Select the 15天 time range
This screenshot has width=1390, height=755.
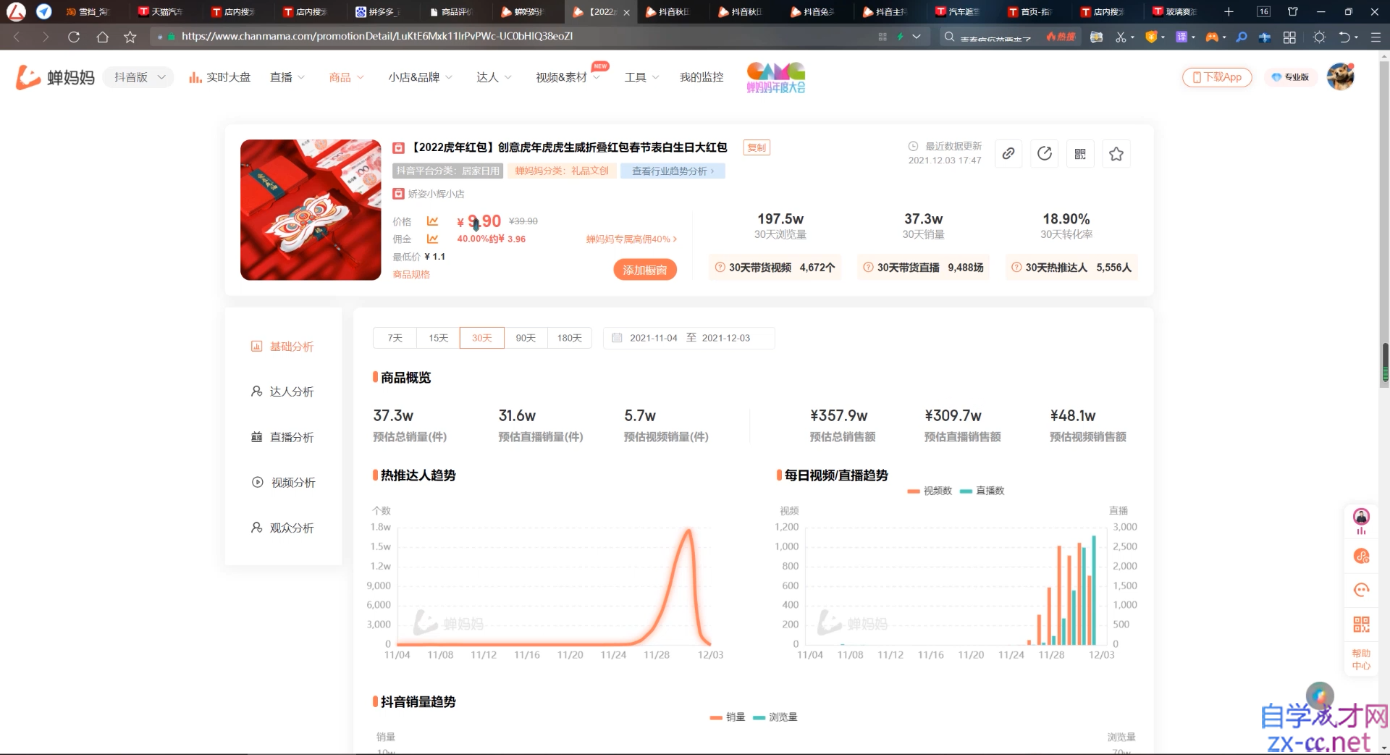coord(438,338)
